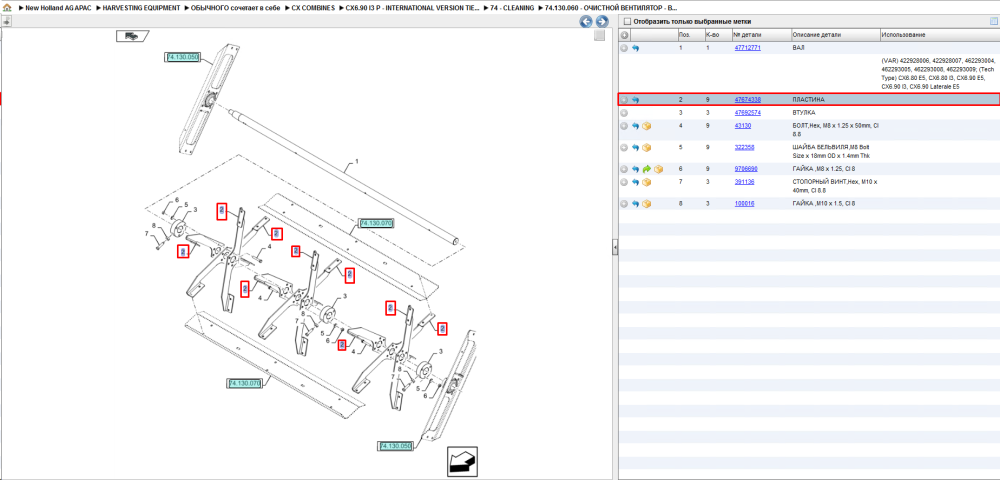1000x480 pixels.
Task: Open the New Holland AG APAC breadcrumb
Action: (59, 8)
